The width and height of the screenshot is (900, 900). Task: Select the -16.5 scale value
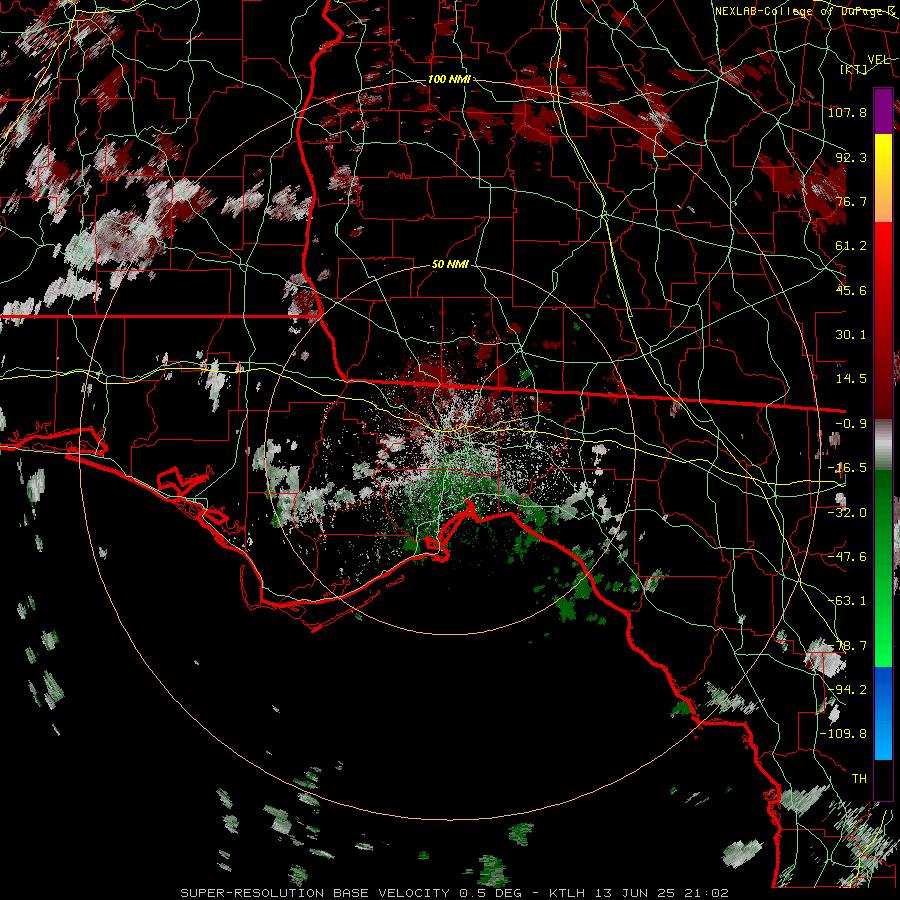[847, 468]
